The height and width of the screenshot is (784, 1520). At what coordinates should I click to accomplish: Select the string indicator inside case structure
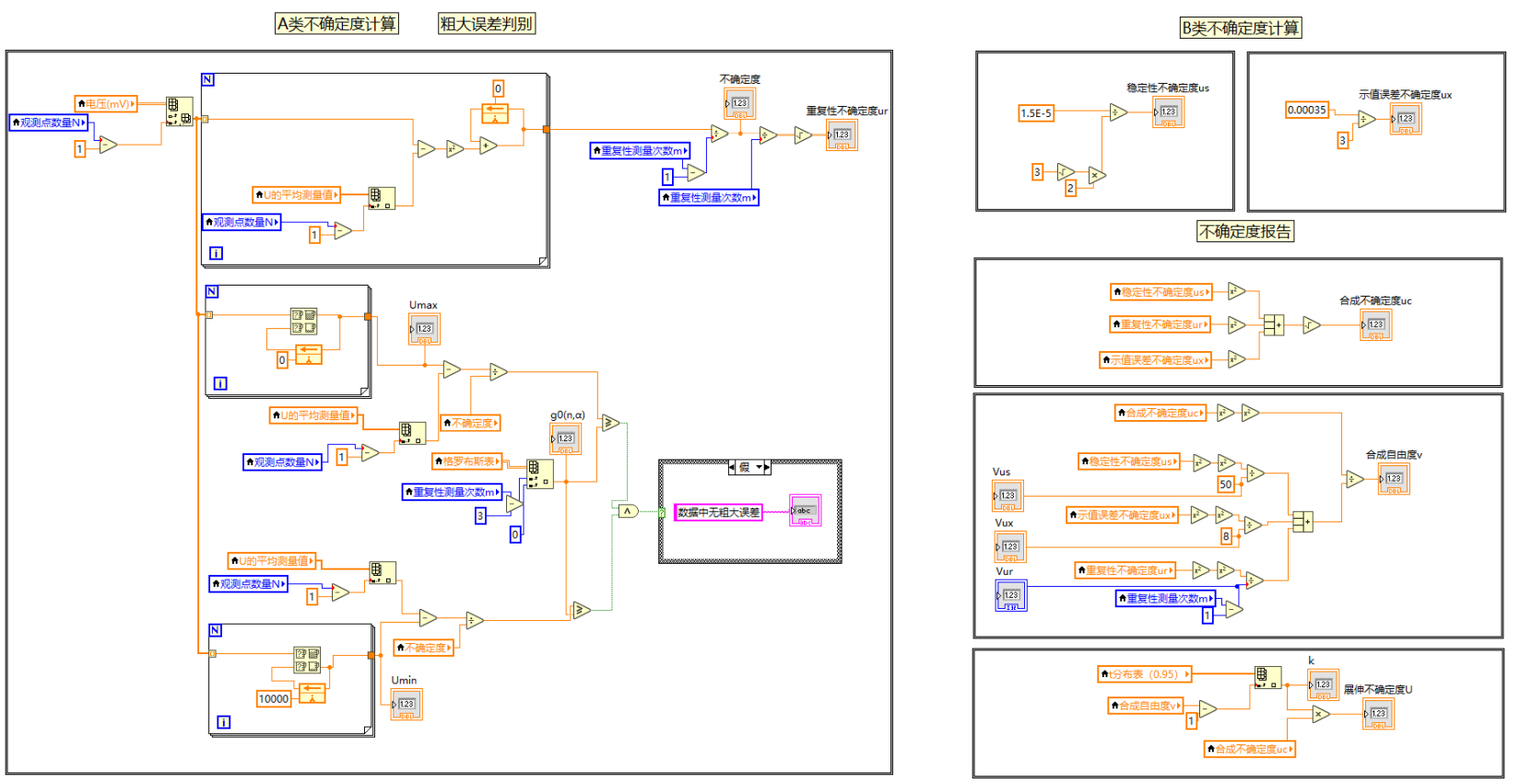(804, 511)
